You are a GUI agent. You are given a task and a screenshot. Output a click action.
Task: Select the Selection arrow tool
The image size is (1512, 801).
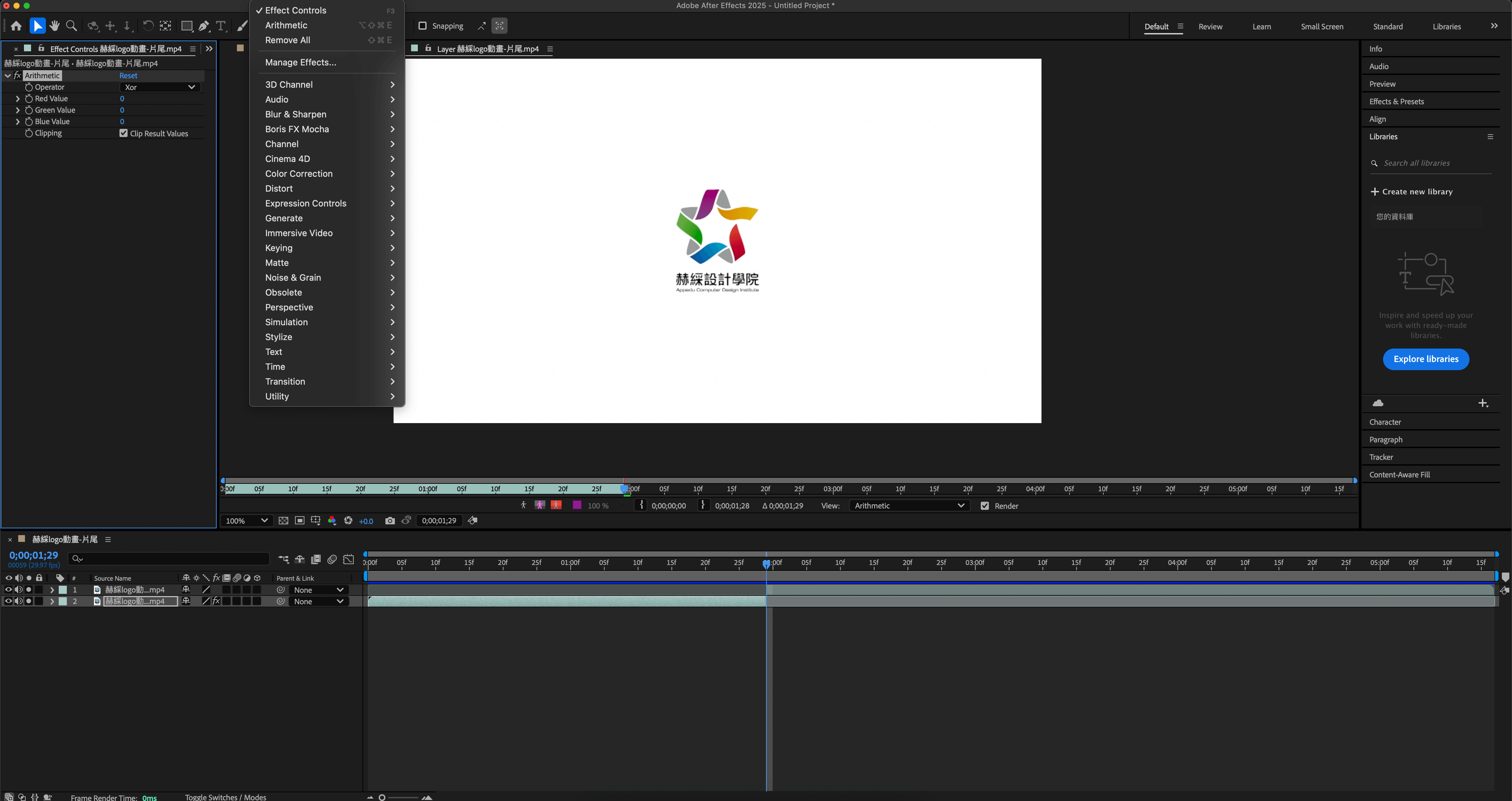pos(37,26)
